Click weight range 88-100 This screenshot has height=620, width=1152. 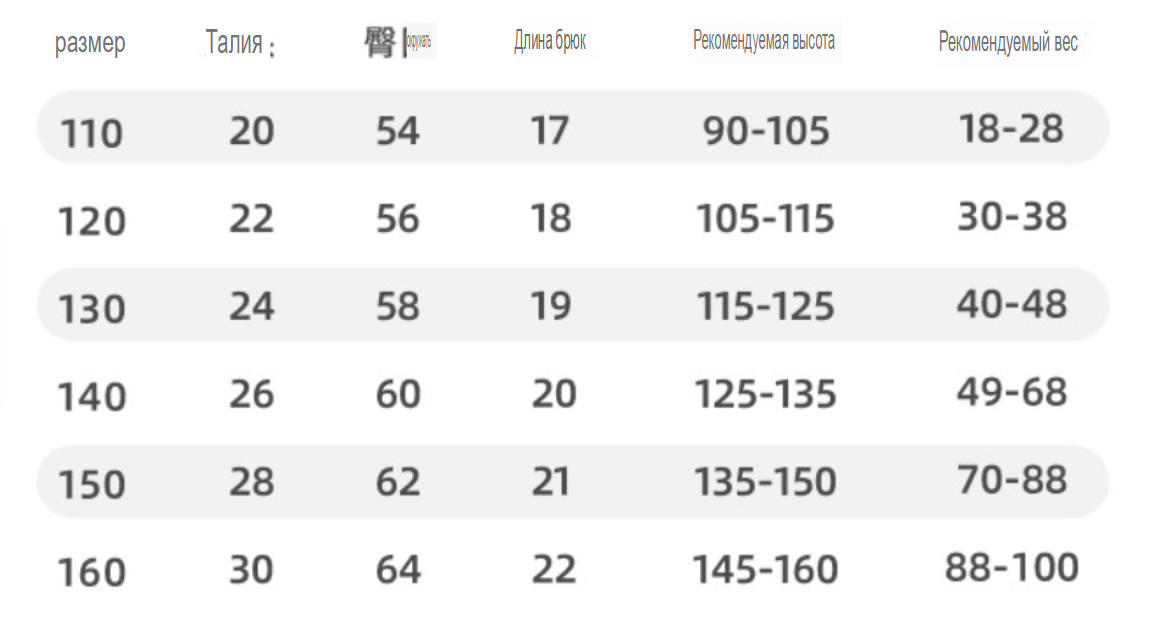tap(1012, 567)
